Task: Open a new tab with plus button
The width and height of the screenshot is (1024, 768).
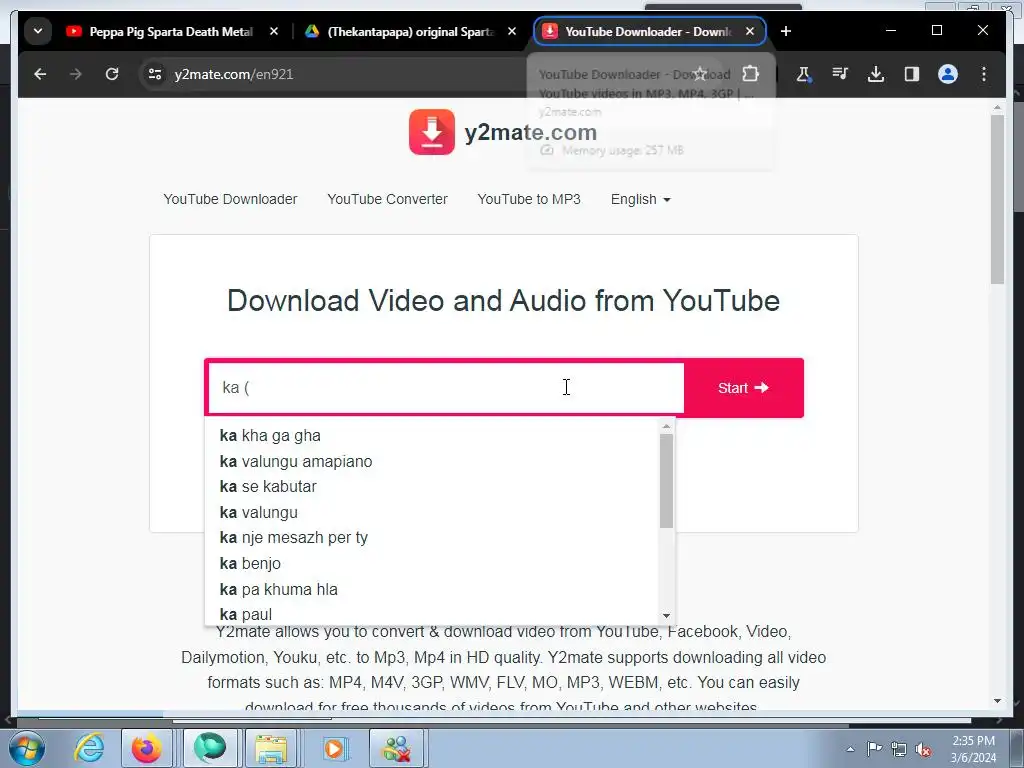Action: click(786, 31)
